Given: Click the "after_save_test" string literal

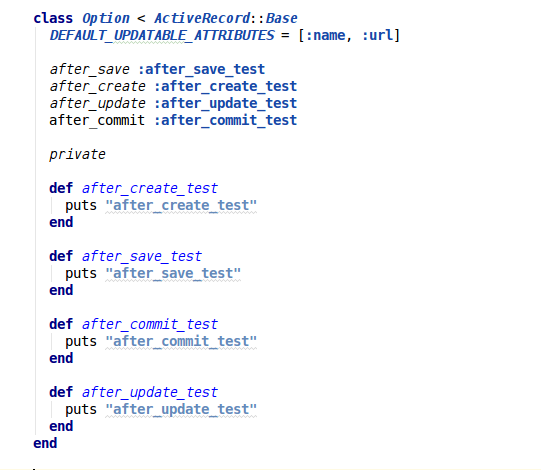Looking at the screenshot, I should coord(173,273).
